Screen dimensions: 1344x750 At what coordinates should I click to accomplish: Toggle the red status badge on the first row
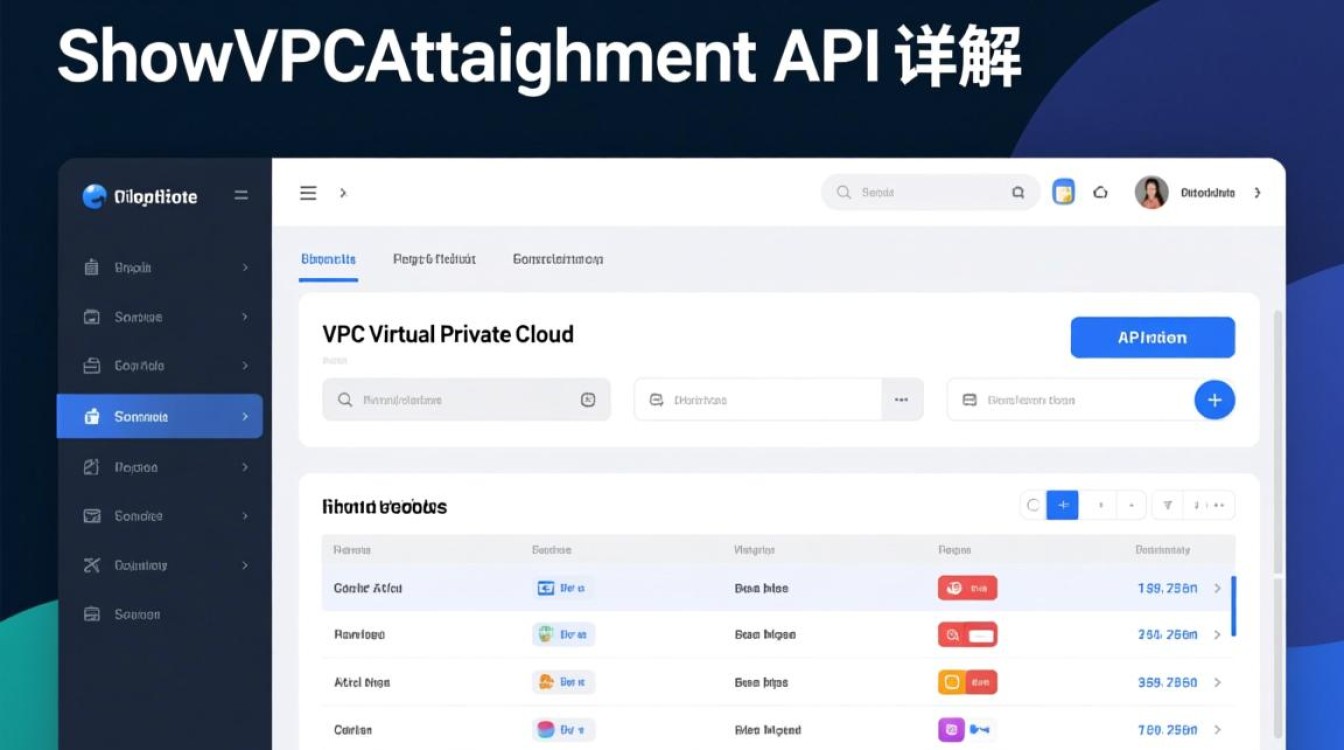(967, 588)
